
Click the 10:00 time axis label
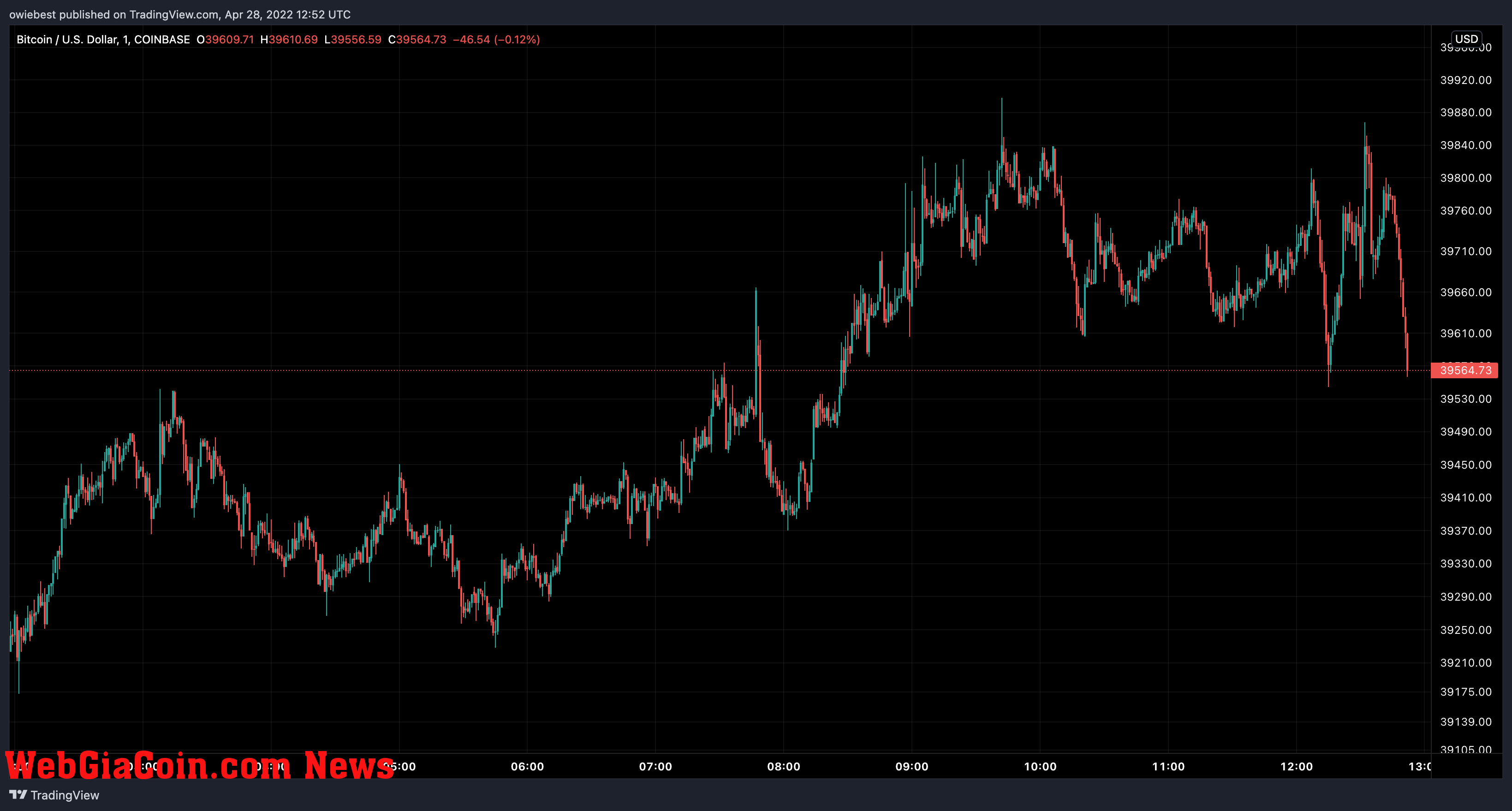coord(1040,766)
